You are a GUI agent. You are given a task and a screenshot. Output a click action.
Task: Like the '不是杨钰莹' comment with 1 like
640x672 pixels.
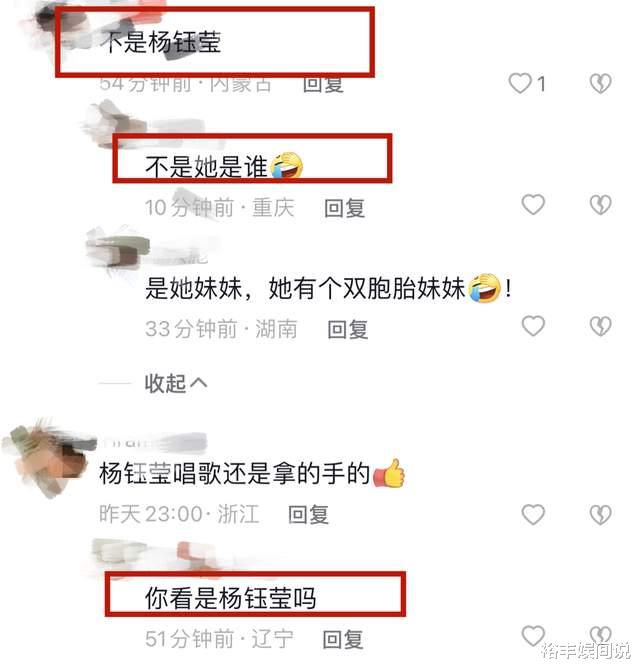click(520, 83)
